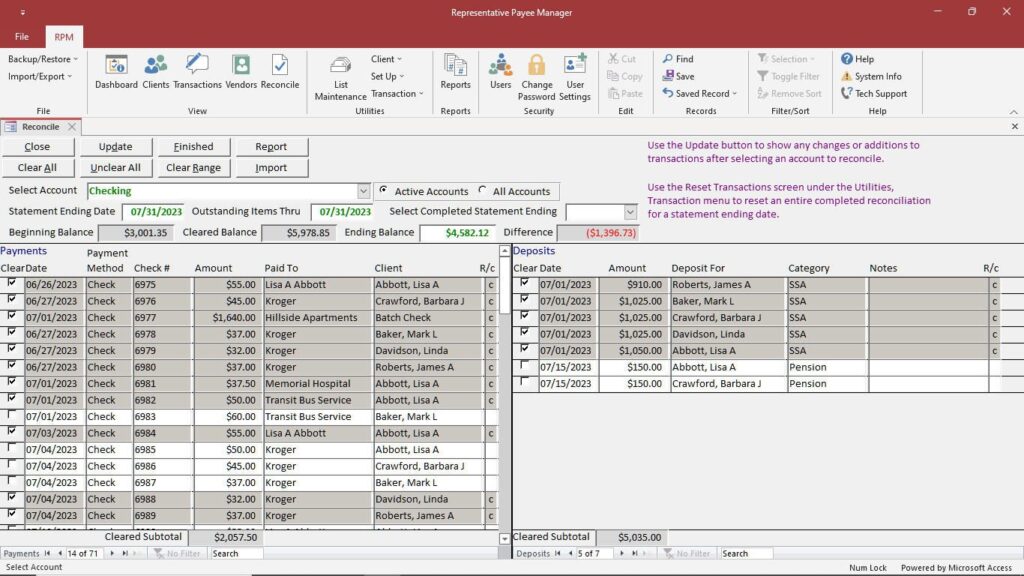Uncheck cleared box for check 6975
The width and height of the screenshot is (1024, 576).
click(12, 283)
